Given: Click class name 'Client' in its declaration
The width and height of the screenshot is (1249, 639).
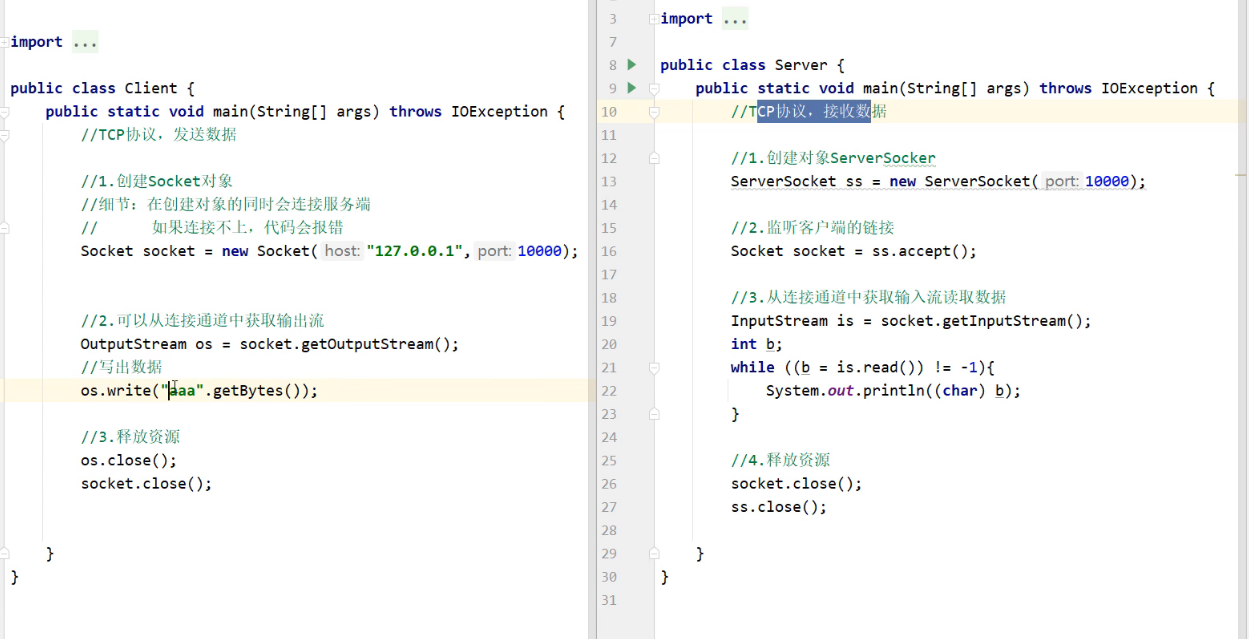Looking at the screenshot, I should click(151, 88).
